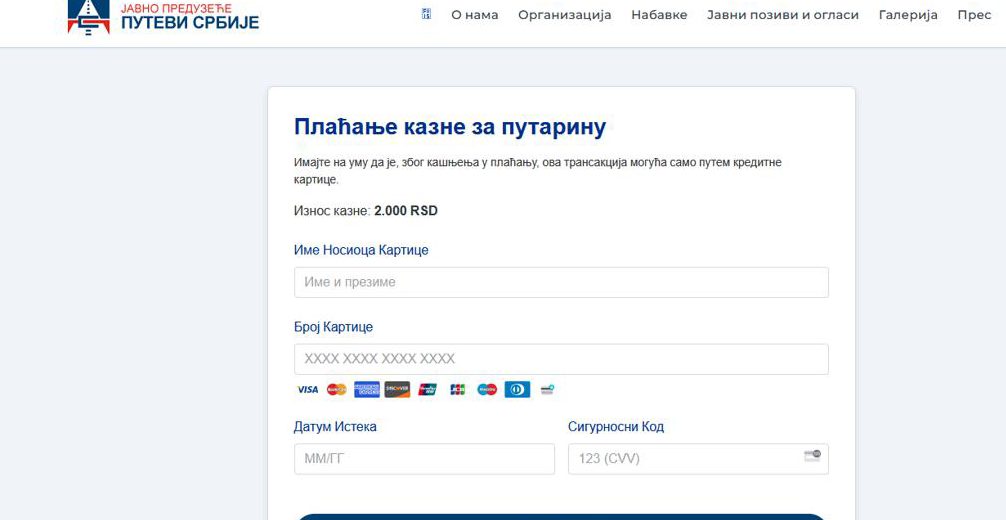Select the Датум Истека MM/ГГ field
The height and width of the screenshot is (520, 1006).
point(424,459)
